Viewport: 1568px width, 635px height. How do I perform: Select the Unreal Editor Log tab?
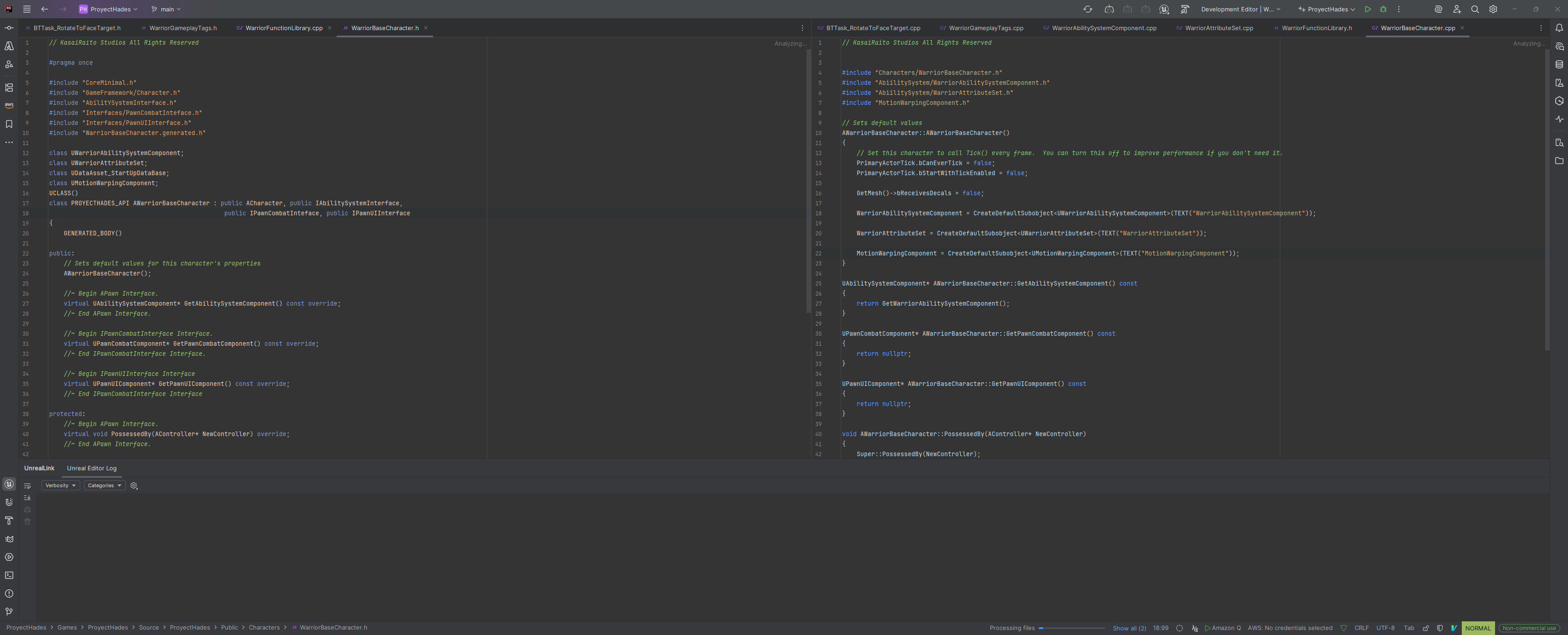click(91, 468)
